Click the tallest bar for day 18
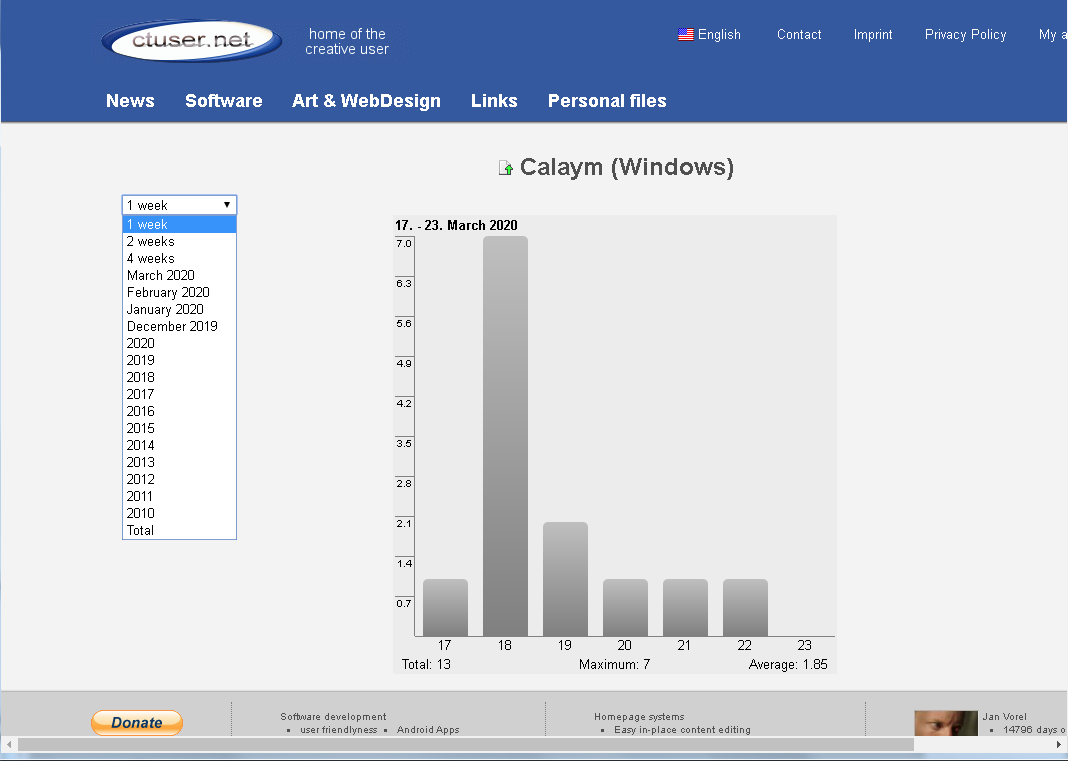 505,435
